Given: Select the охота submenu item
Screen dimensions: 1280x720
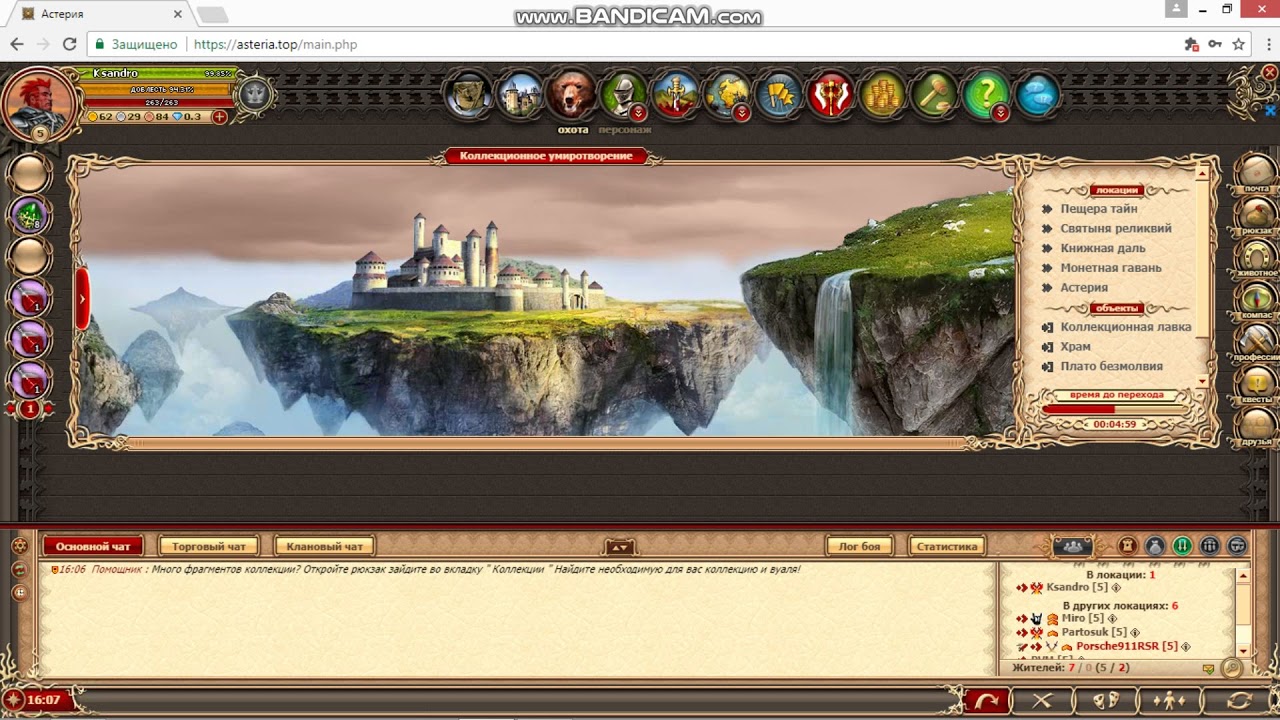Looking at the screenshot, I should pos(573,130).
